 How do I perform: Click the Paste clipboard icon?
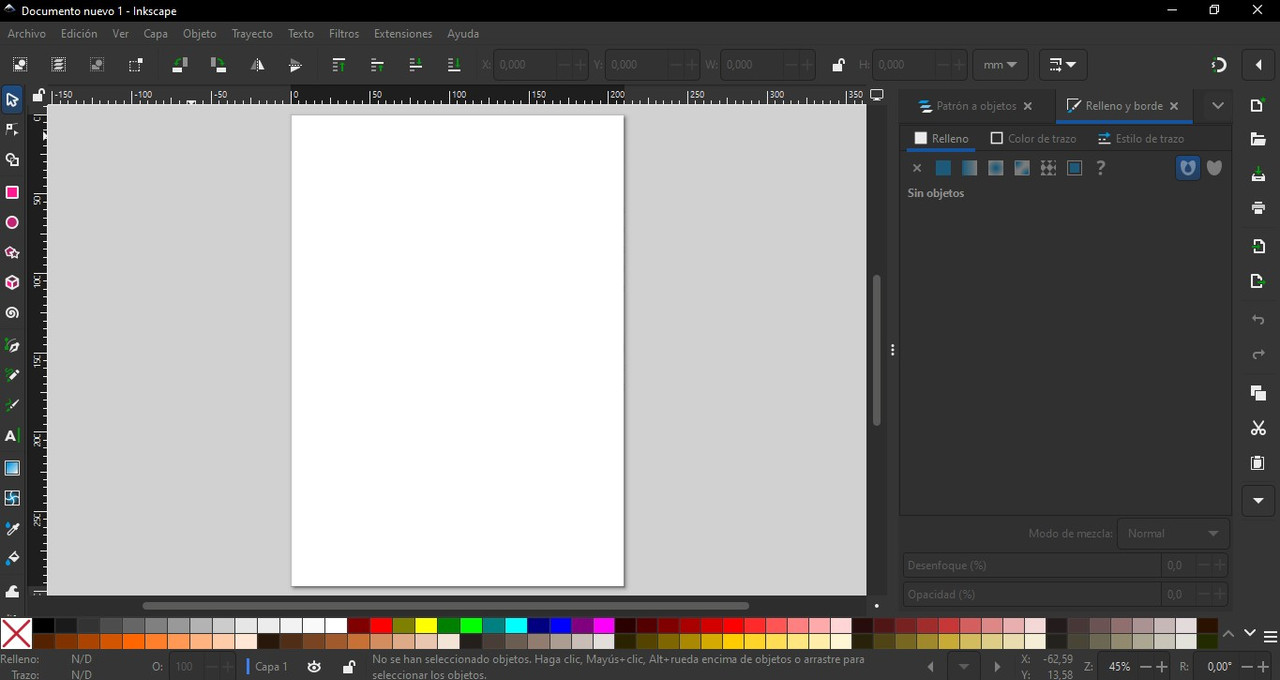click(1258, 463)
